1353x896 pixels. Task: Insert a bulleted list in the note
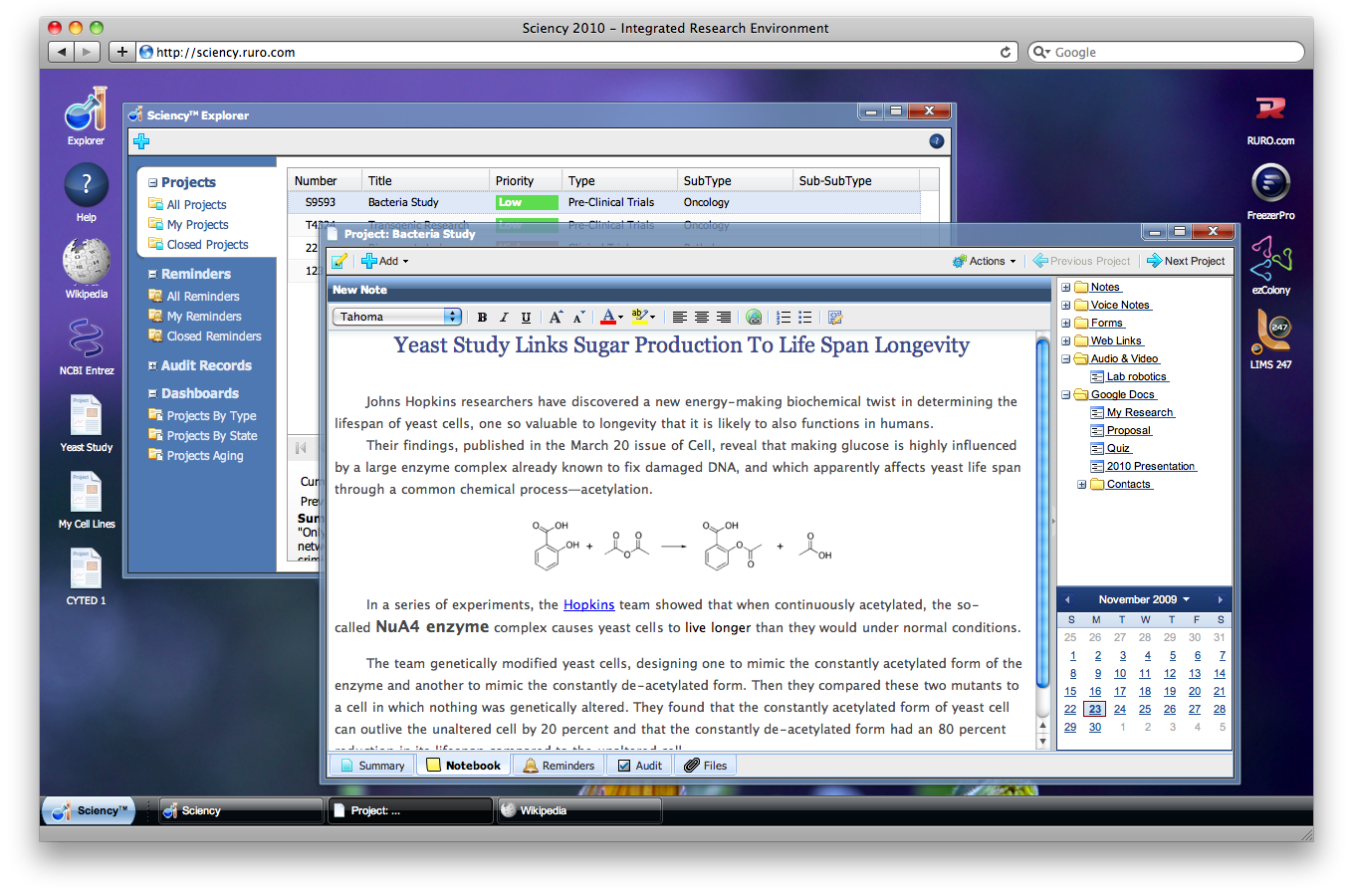point(805,318)
